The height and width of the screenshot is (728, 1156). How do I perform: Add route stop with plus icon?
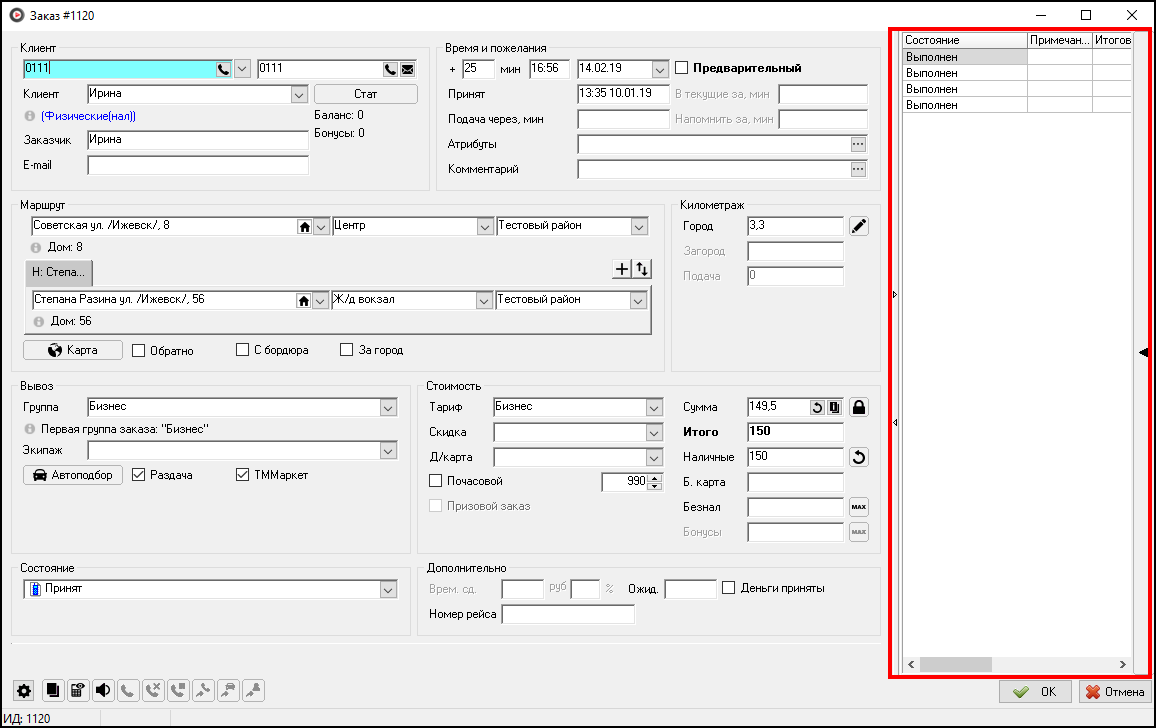pyautogui.click(x=622, y=268)
